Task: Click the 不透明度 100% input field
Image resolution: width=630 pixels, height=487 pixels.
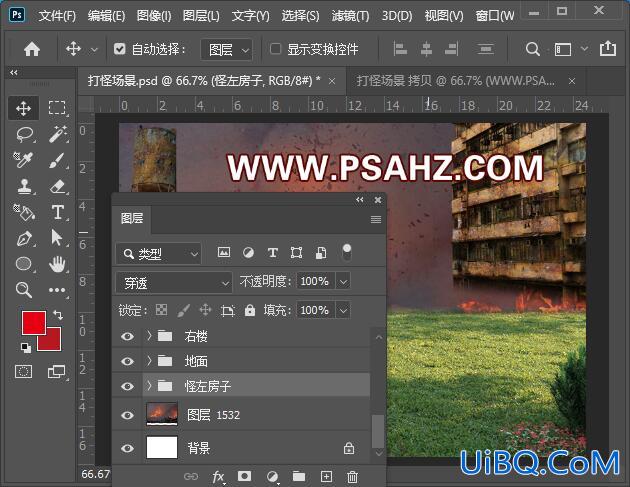Action: coord(315,281)
